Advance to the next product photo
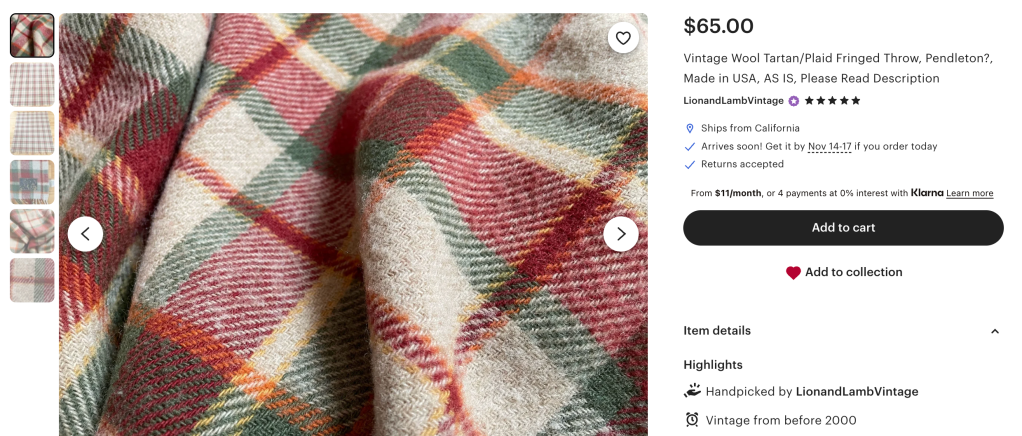1022x436 pixels. (x=621, y=234)
